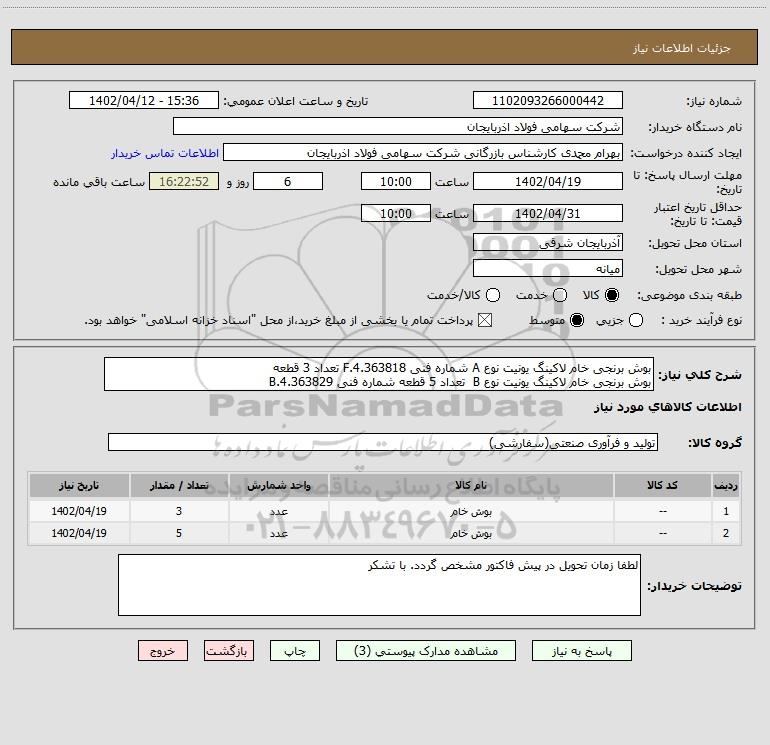Image resolution: width=770 pixels, height=745 pixels.
Task: Click the price validity date 1402/04/31 field
Action: tap(548, 214)
